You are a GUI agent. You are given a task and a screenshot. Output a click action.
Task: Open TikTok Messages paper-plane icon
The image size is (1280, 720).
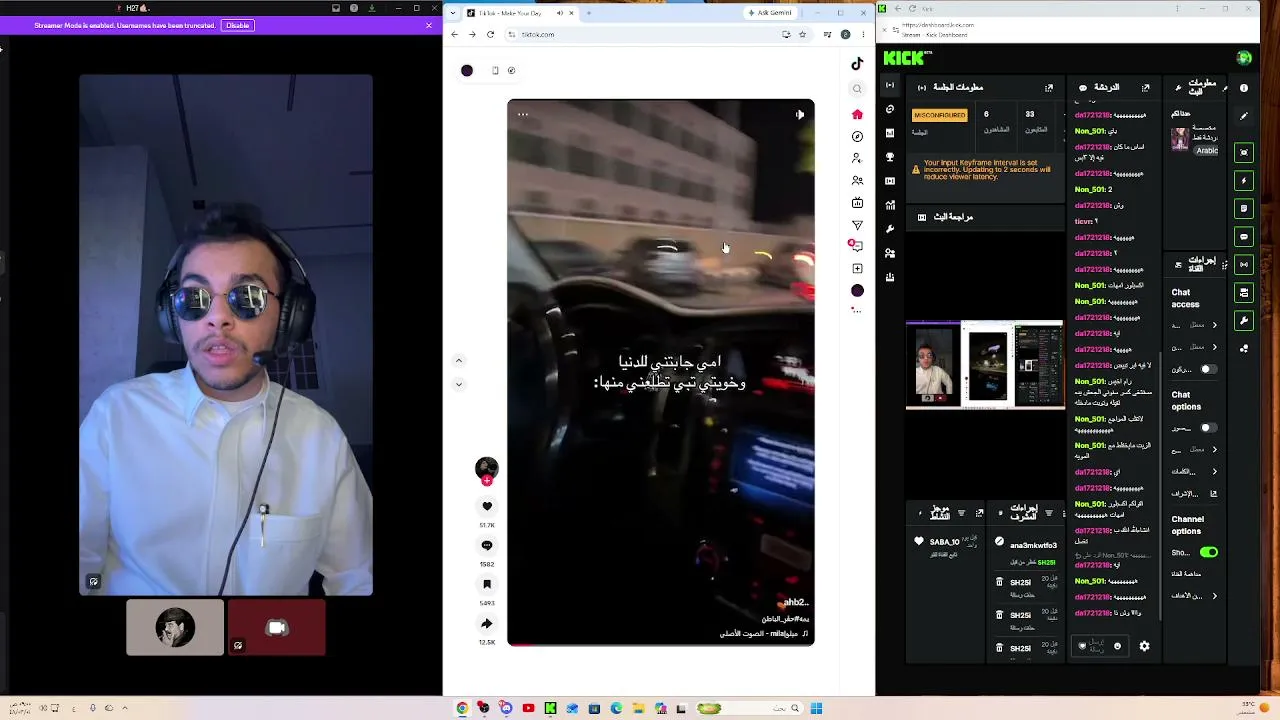[x=857, y=225]
